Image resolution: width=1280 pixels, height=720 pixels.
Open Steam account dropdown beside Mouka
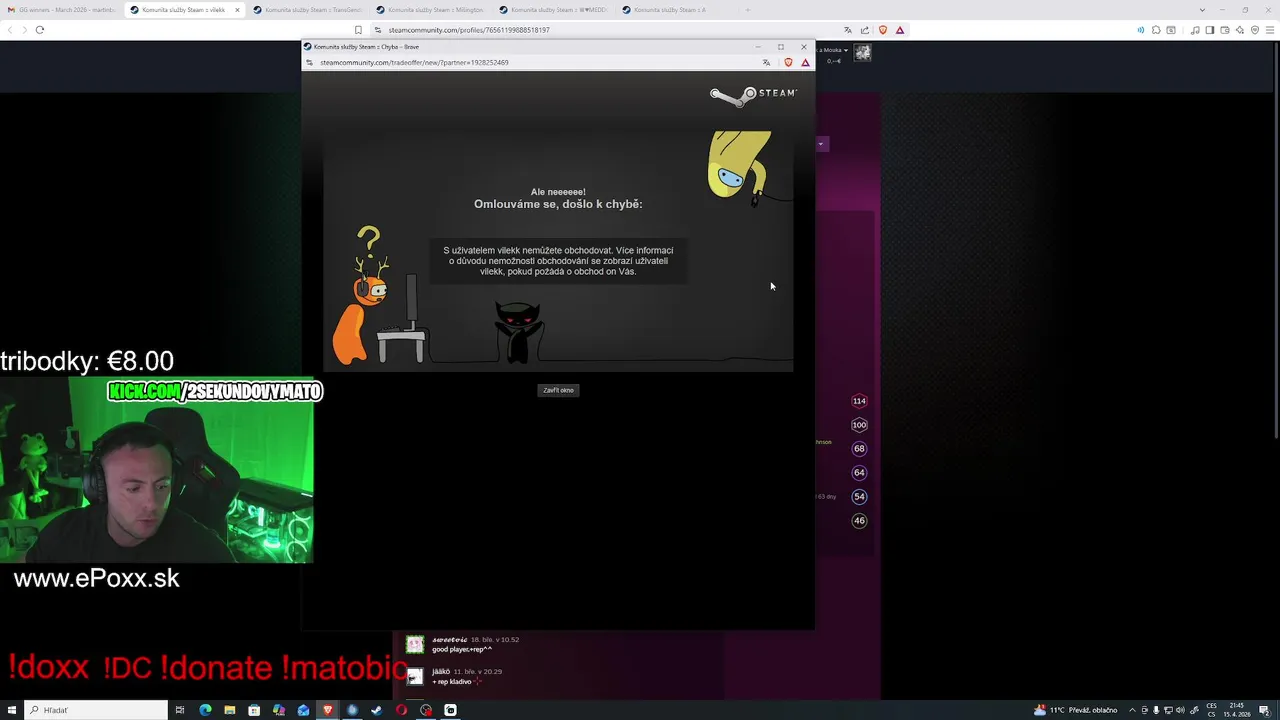(846, 50)
